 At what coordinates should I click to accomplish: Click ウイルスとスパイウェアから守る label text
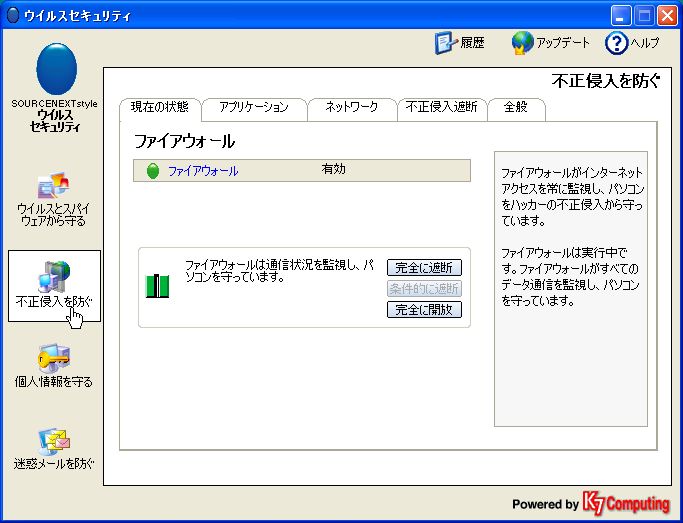pos(54,215)
